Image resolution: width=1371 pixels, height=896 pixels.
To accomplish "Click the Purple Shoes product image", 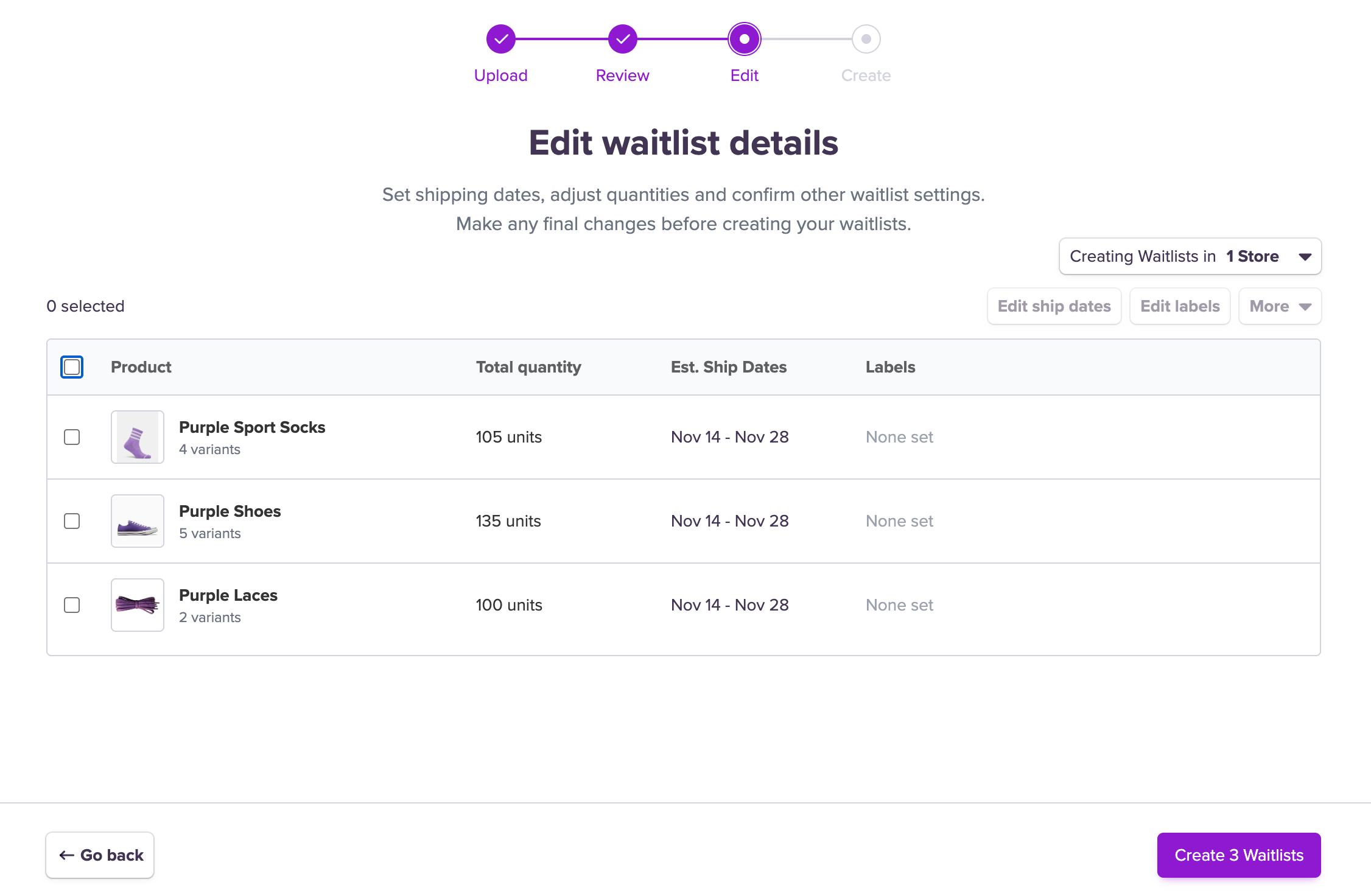I will 138,521.
